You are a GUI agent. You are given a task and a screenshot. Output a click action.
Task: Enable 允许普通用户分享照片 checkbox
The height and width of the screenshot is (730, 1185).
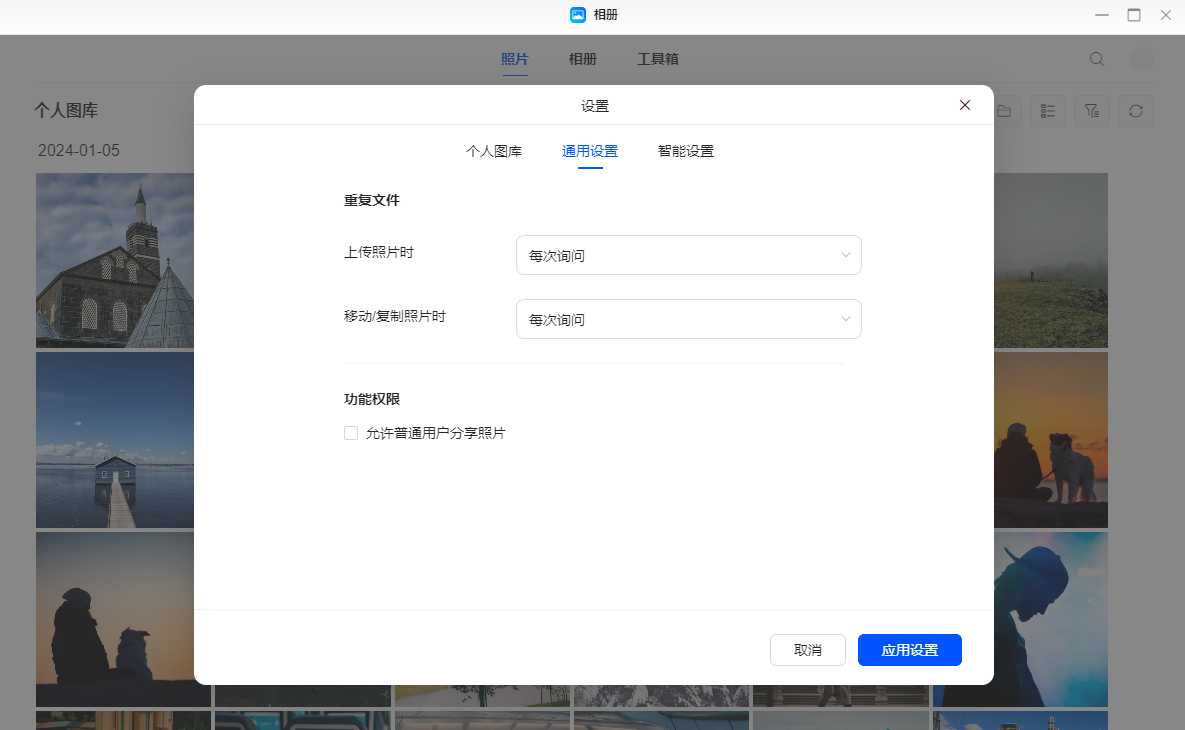click(351, 433)
